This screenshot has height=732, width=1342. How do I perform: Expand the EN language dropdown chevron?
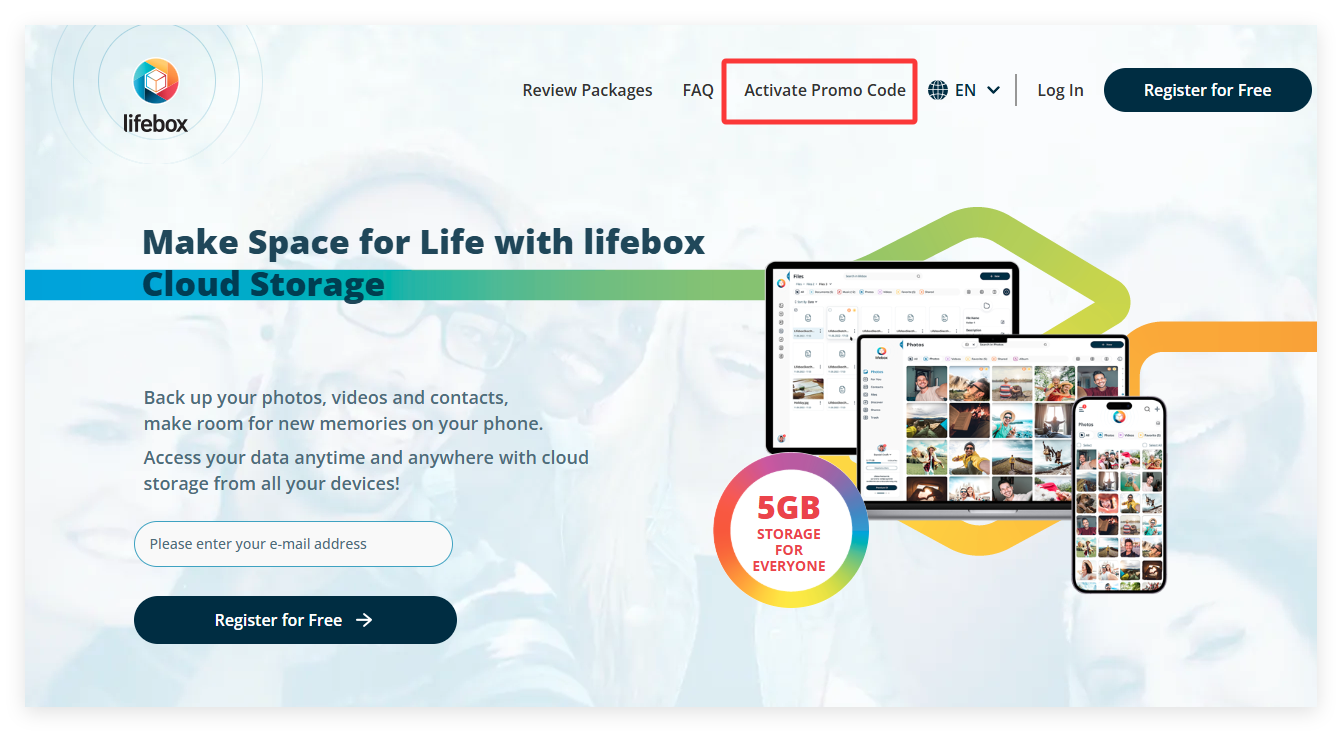(x=993, y=90)
